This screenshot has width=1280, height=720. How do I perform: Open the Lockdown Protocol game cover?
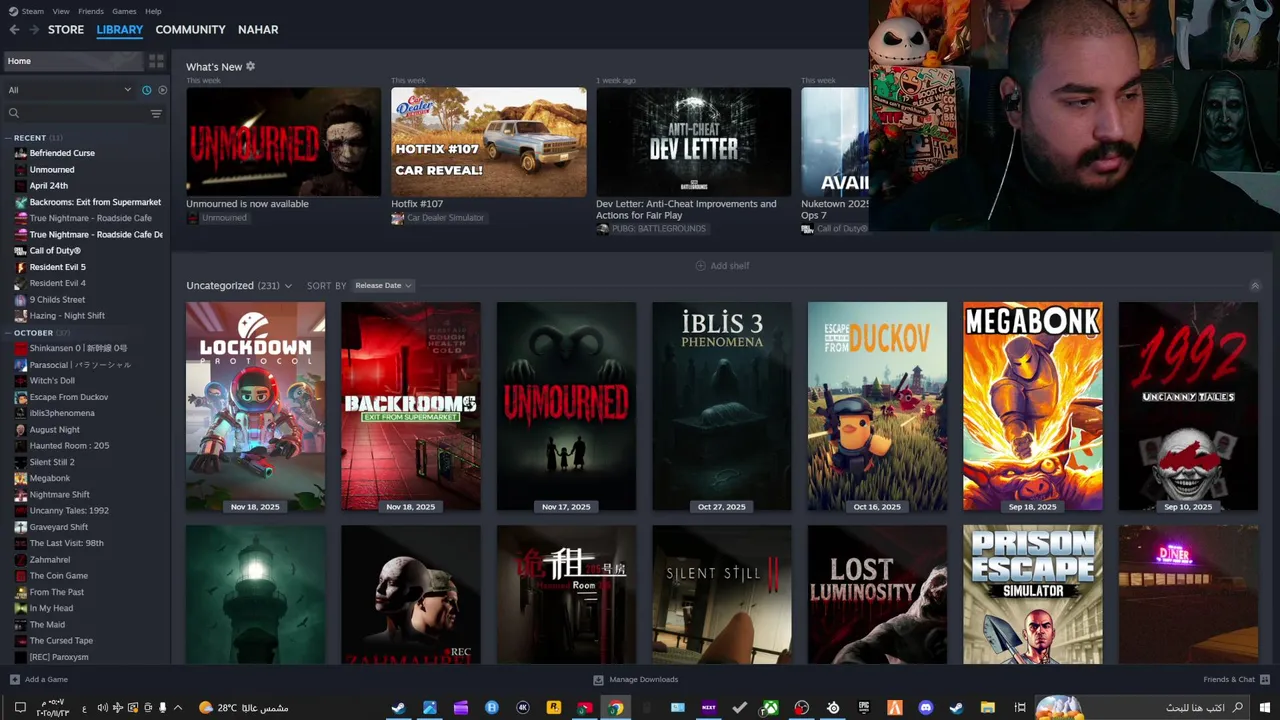tap(255, 407)
